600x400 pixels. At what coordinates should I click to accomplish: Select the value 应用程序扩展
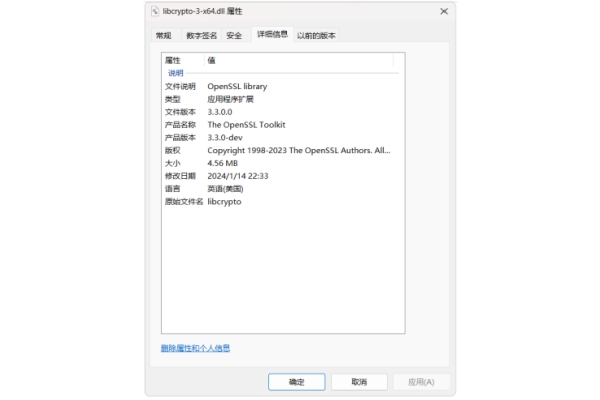pyautogui.click(x=230, y=99)
